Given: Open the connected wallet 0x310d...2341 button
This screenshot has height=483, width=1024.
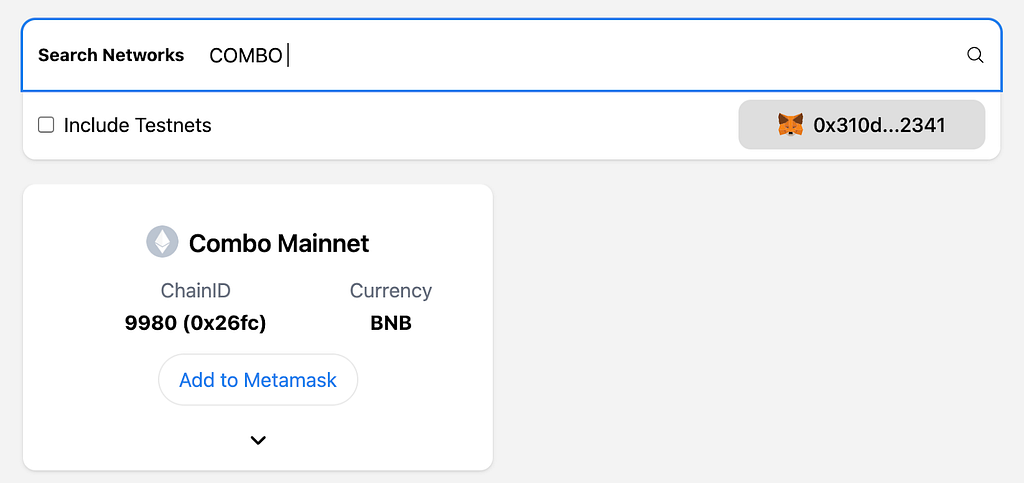Looking at the screenshot, I should (x=861, y=125).
